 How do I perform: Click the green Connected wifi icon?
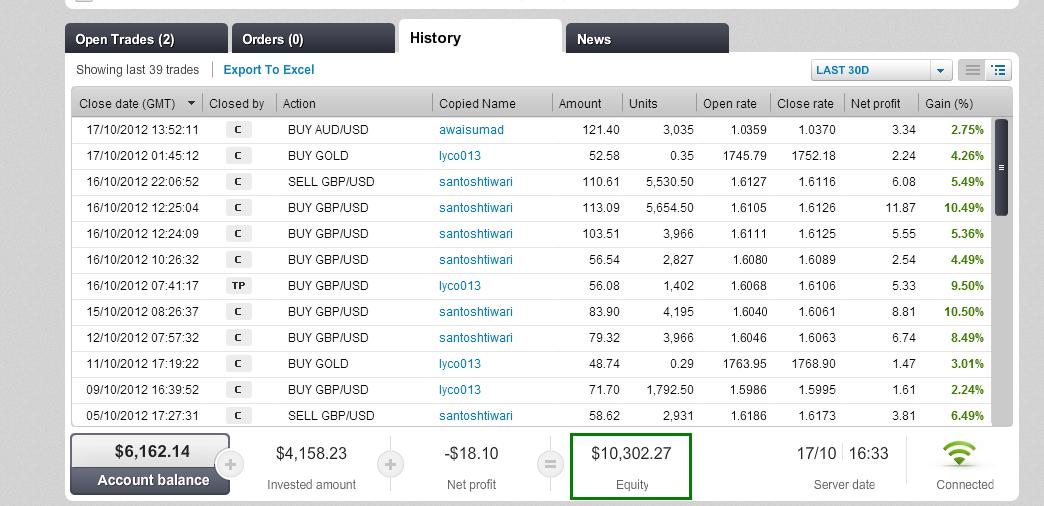tap(959, 455)
